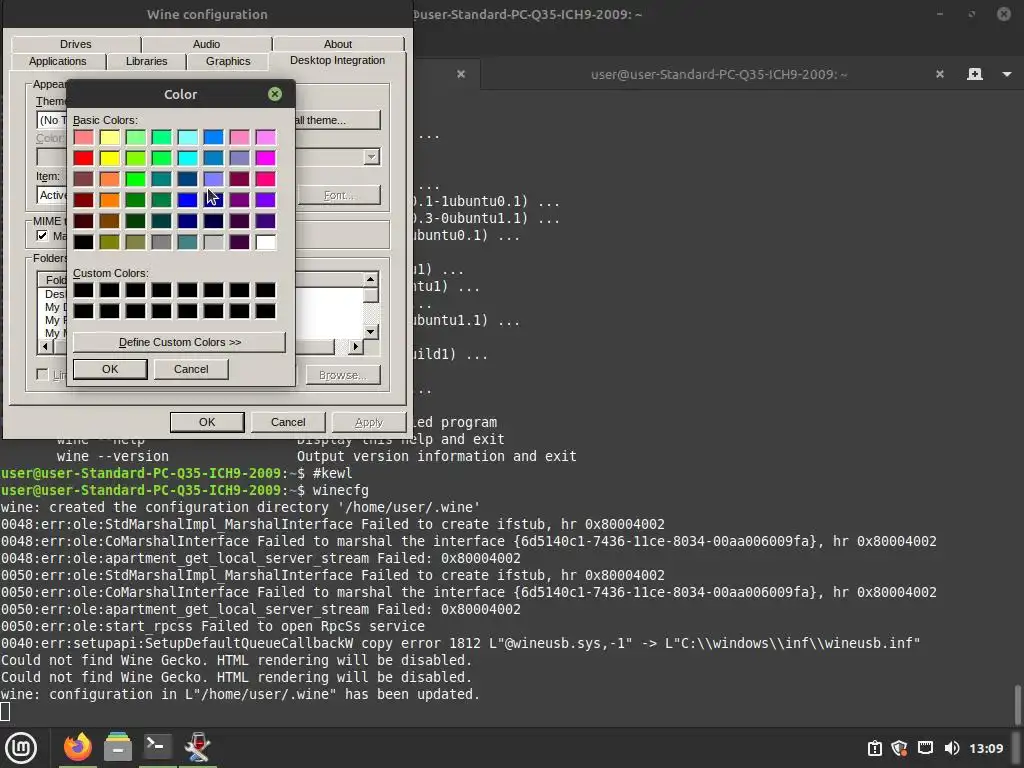Click the terminal vertical scrollbar
Image resolution: width=1024 pixels, height=768 pixels.
(1017, 704)
